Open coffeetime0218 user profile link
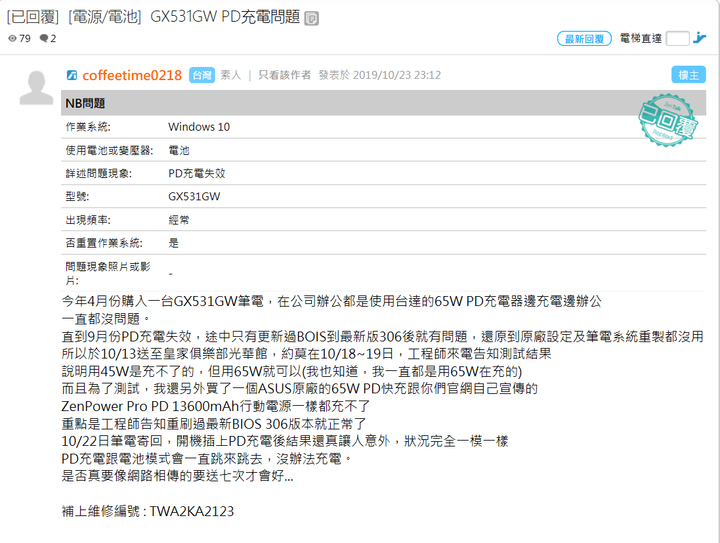The image size is (720, 543). tap(132, 75)
